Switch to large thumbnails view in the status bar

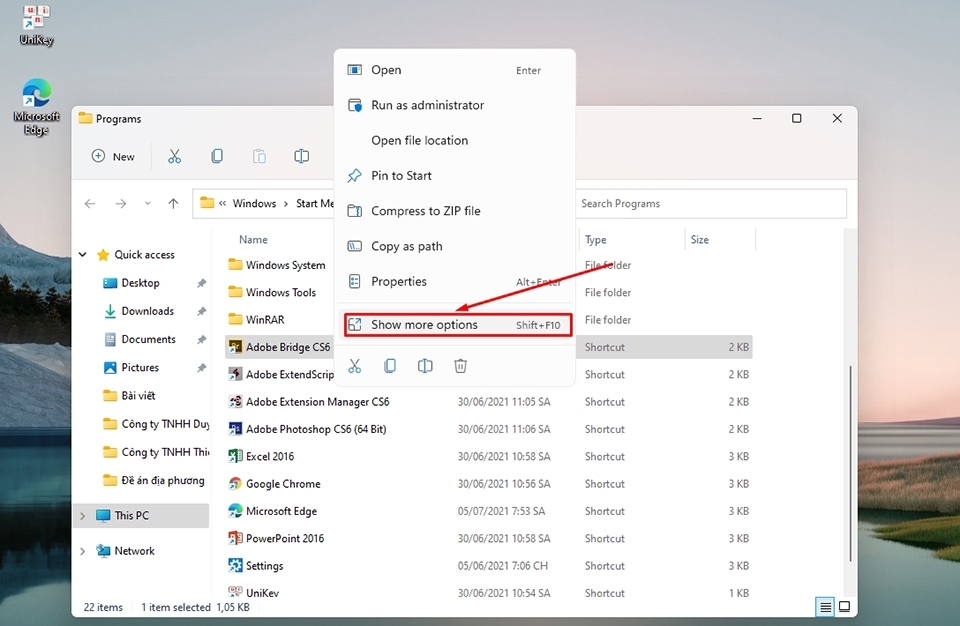[844, 606]
